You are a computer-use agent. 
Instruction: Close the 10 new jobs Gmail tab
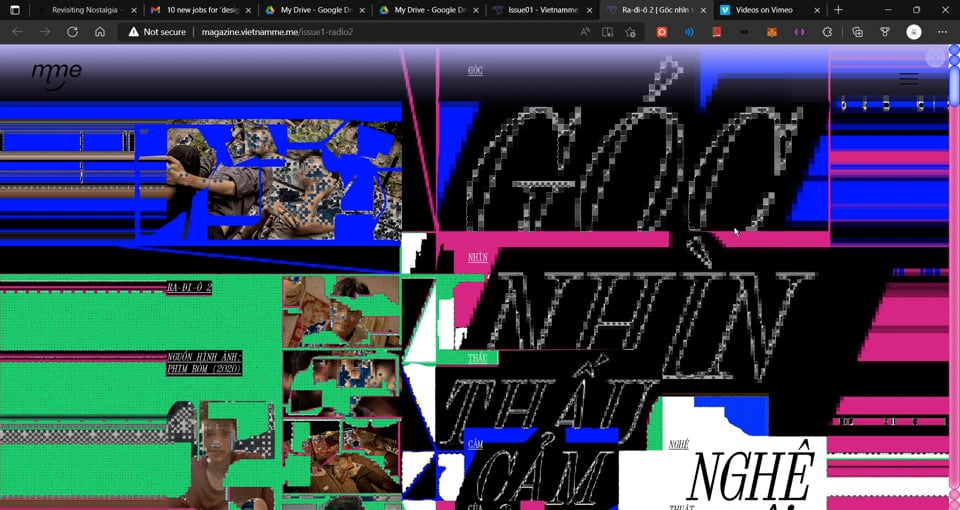(x=248, y=10)
